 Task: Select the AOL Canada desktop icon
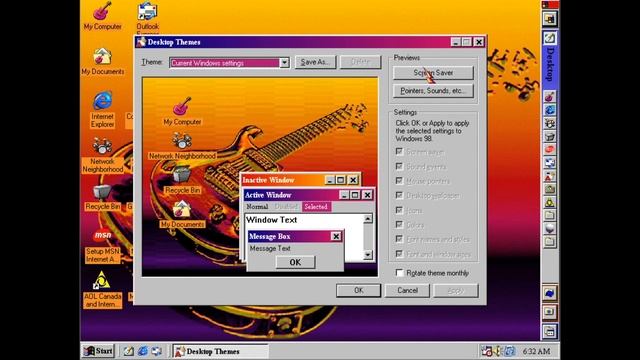coord(101,281)
